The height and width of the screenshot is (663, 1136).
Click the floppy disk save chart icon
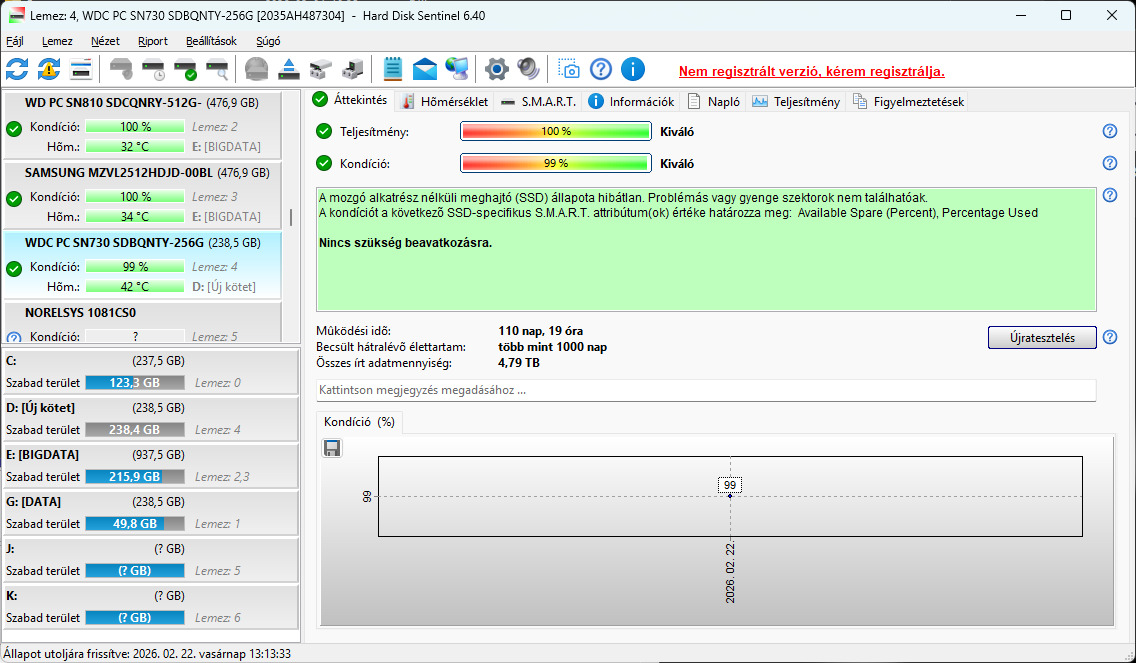(x=332, y=449)
